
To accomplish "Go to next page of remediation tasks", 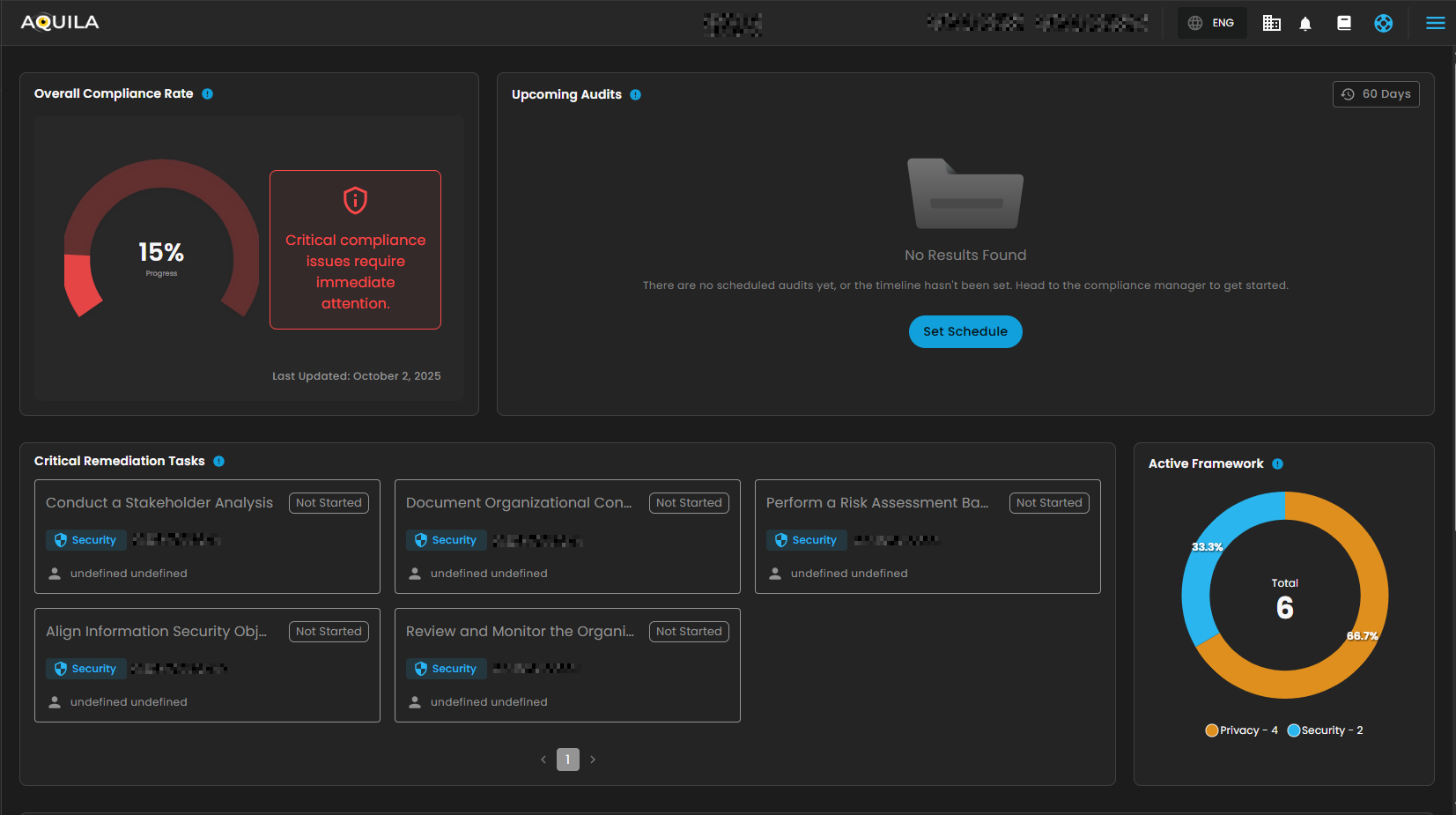I will coord(593,759).
